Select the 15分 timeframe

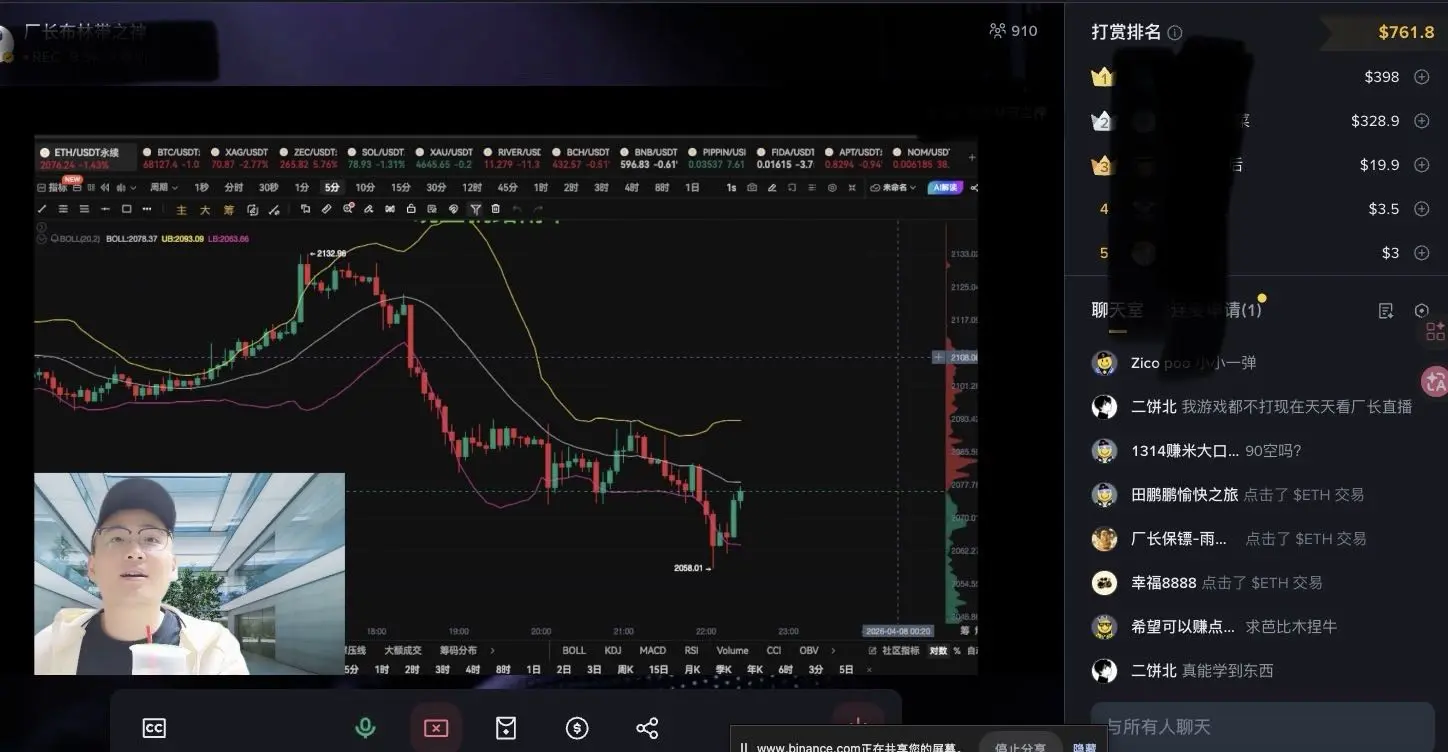[x=400, y=187]
